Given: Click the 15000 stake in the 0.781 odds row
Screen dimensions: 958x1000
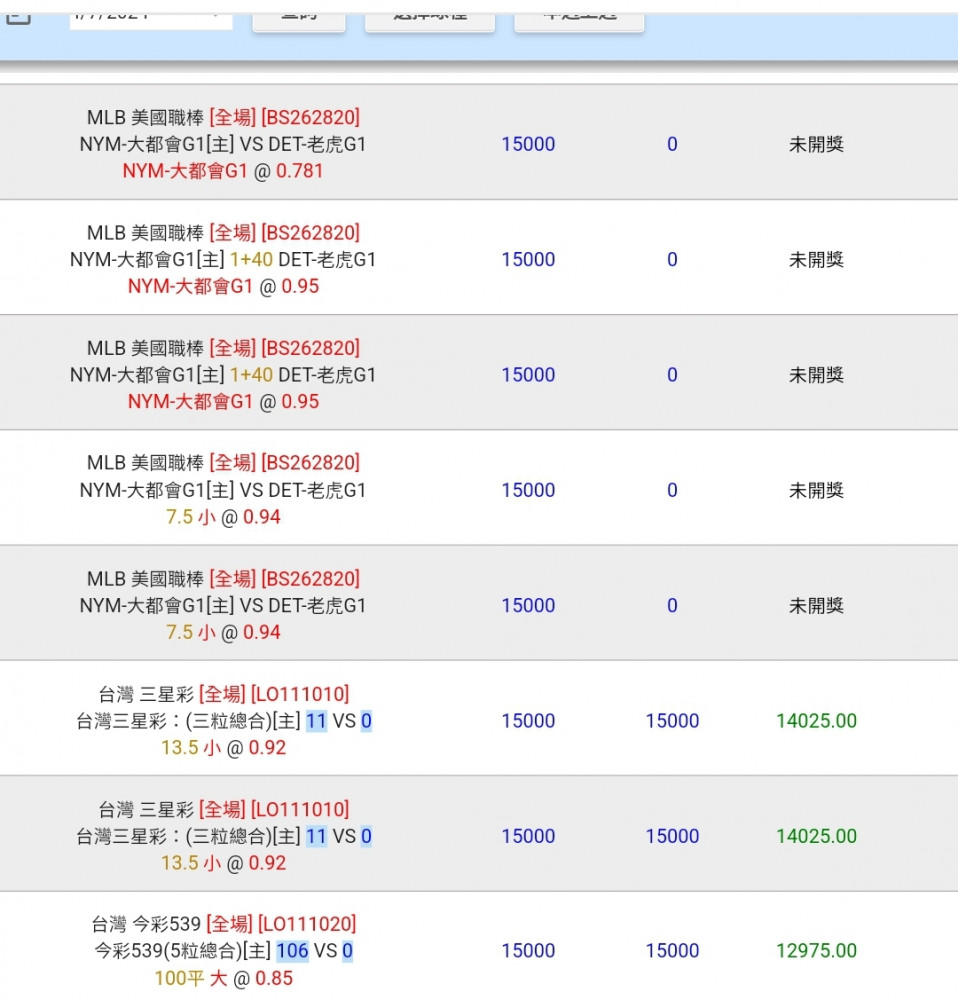Looking at the screenshot, I should point(528,144).
